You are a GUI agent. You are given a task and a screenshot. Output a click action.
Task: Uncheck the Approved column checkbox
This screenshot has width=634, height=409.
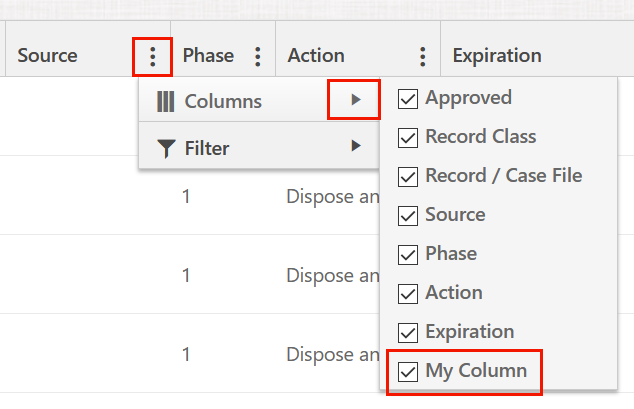click(x=408, y=98)
